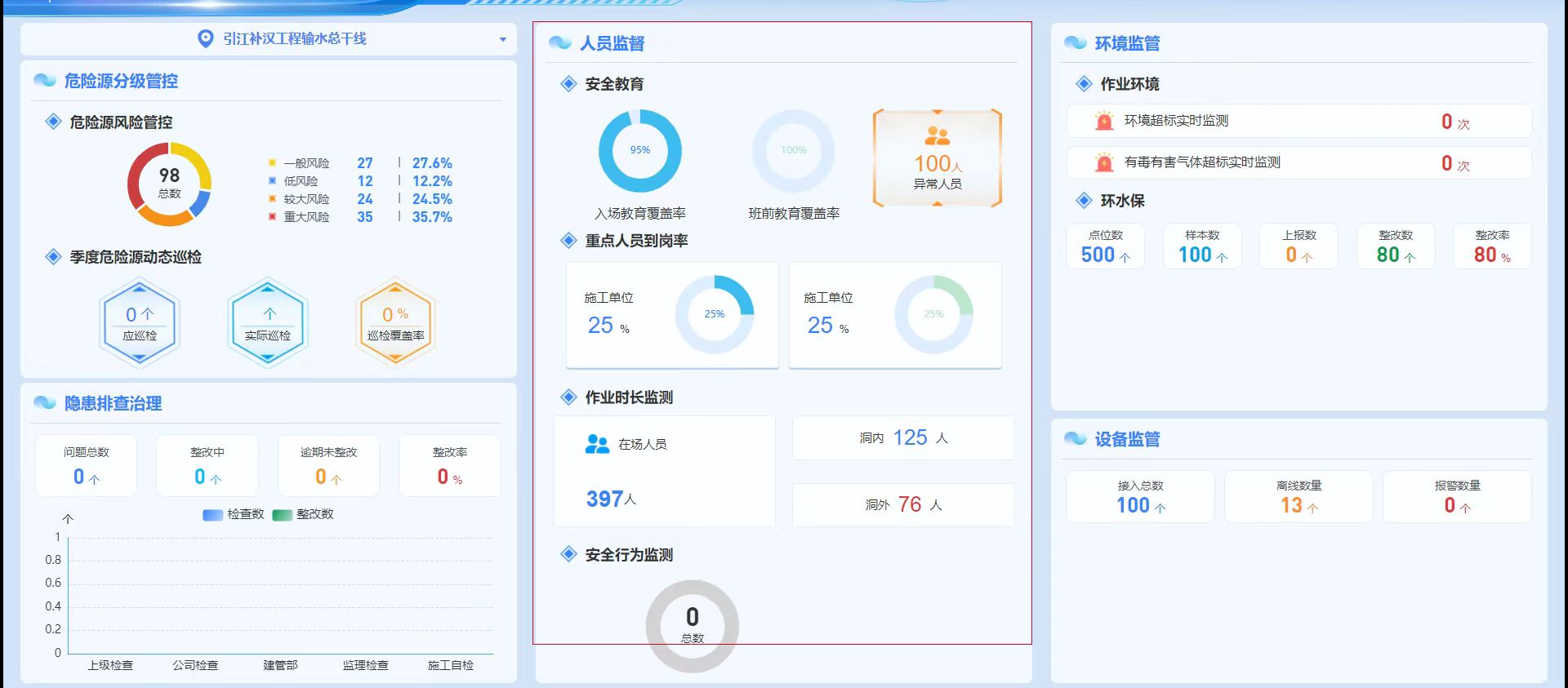The width and height of the screenshot is (1568, 688).
Task: Click the cloud icon next to 人员监督
Action: (560, 42)
